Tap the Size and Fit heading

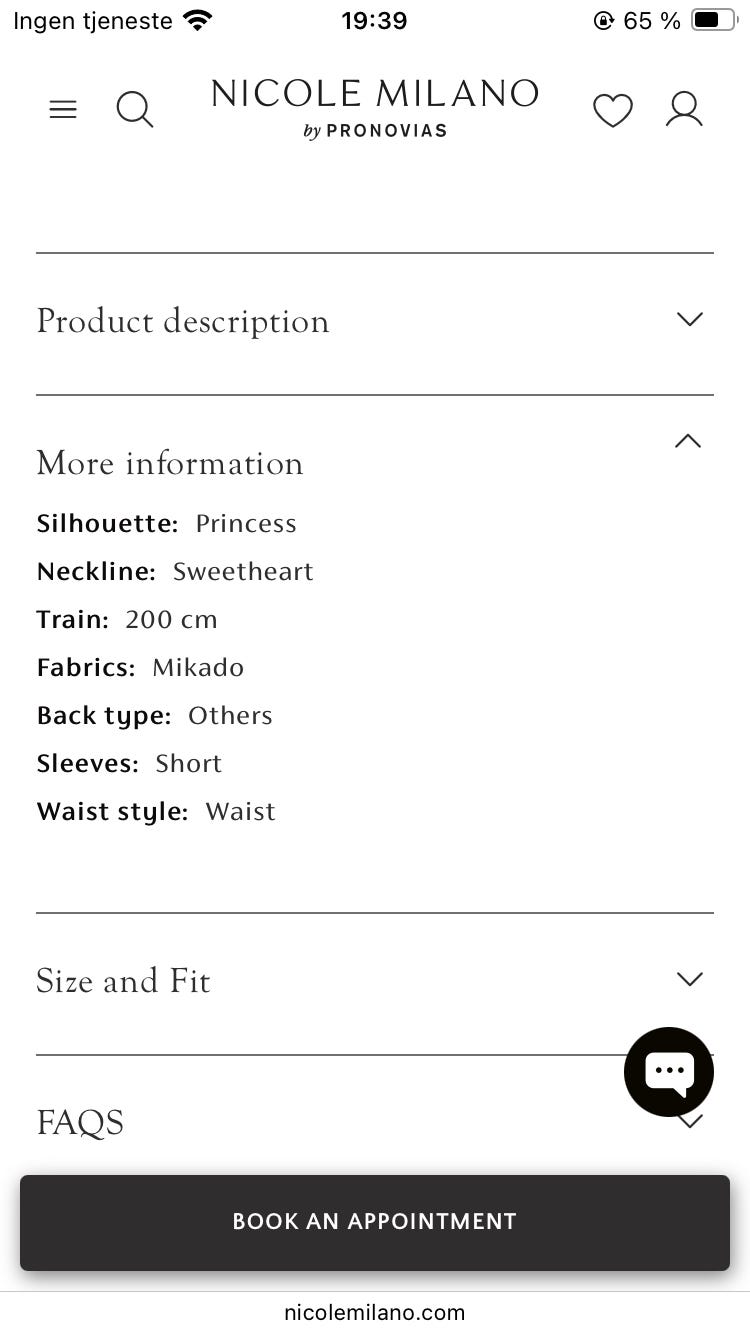pyautogui.click(x=124, y=981)
